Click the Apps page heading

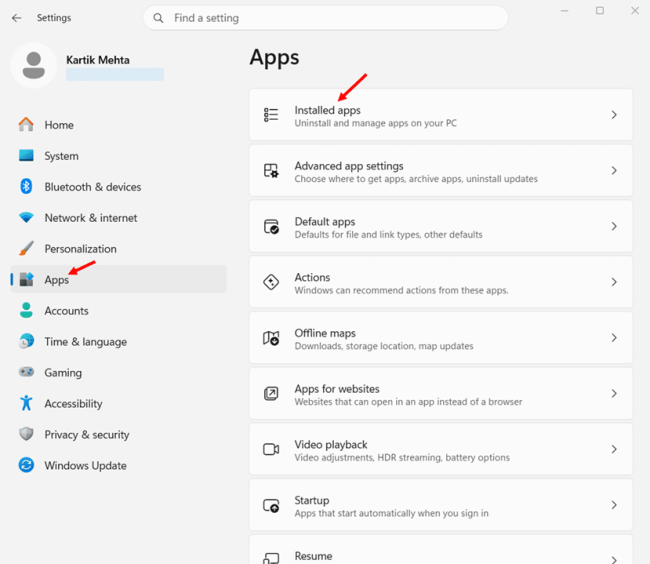point(274,58)
